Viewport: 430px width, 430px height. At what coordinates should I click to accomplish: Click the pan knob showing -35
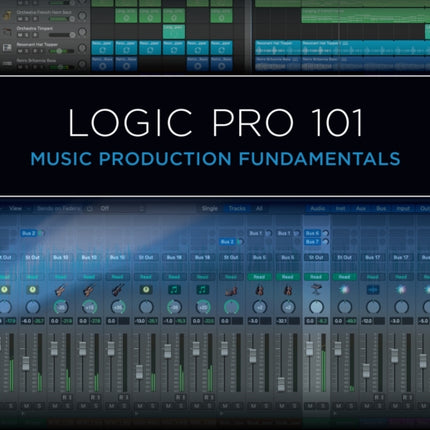click(174, 307)
